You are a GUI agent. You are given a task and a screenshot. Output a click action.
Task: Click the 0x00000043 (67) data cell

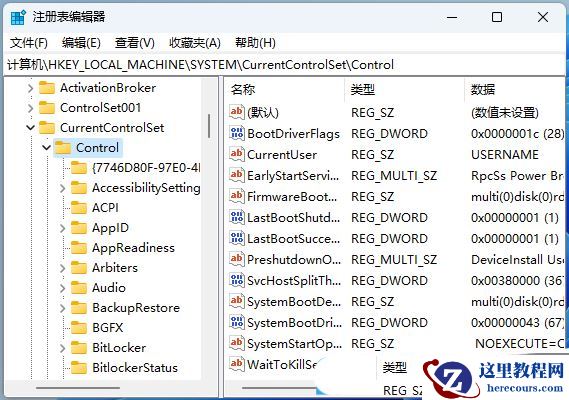point(517,323)
